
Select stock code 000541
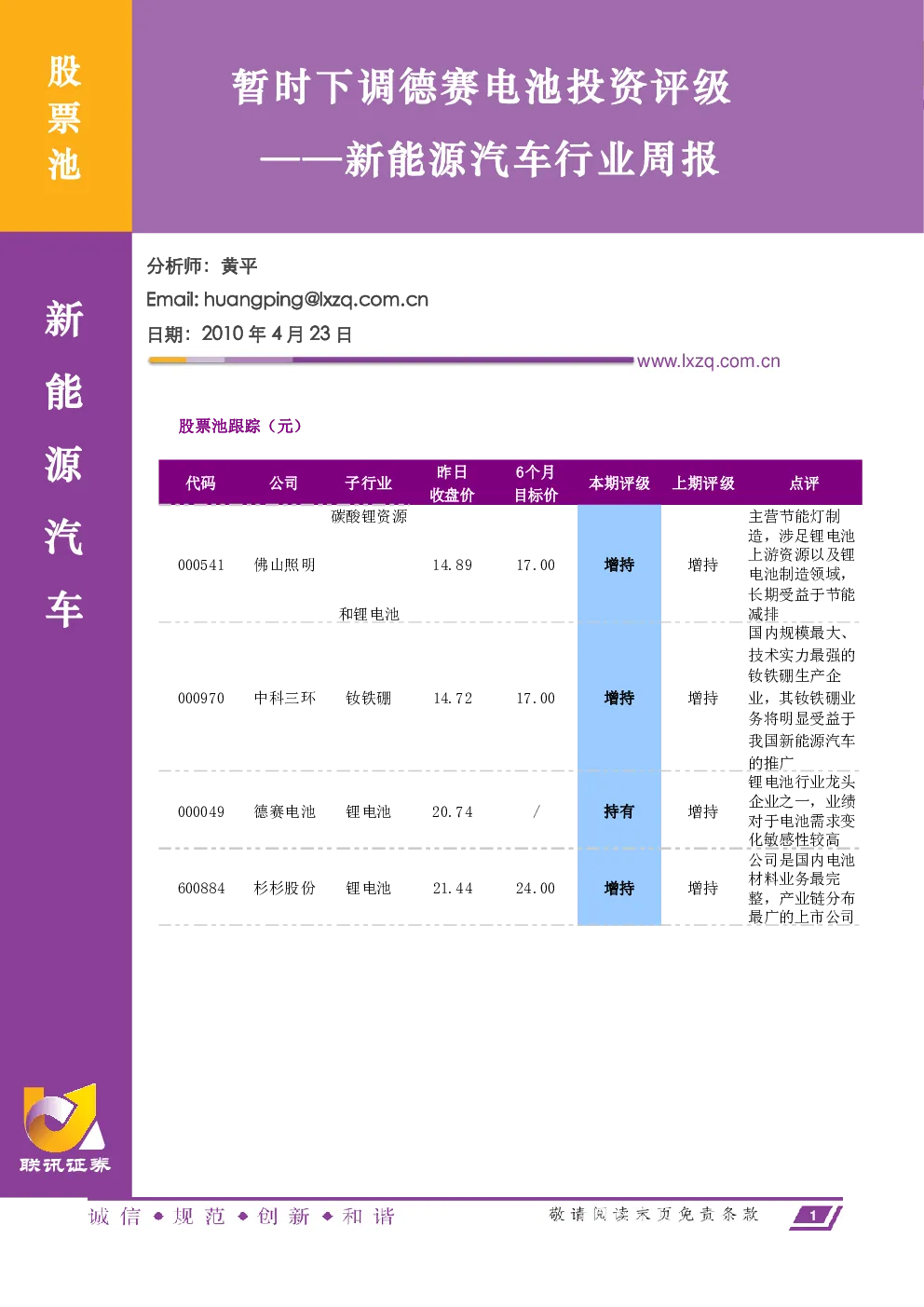tap(201, 565)
